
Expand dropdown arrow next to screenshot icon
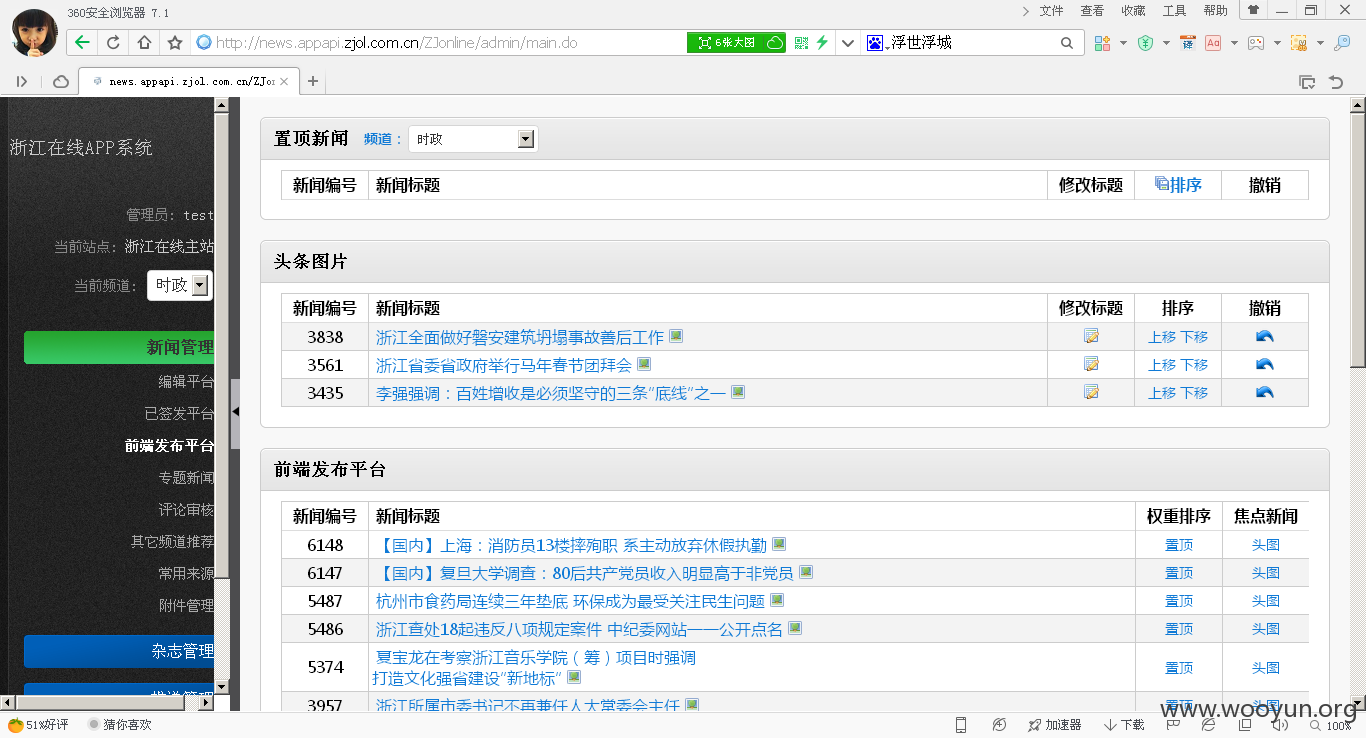click(1320, 43)
